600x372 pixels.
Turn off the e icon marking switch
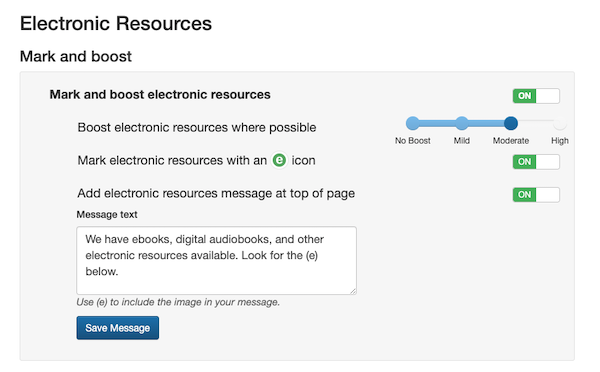pyautogui.click(x=536, y=162)
